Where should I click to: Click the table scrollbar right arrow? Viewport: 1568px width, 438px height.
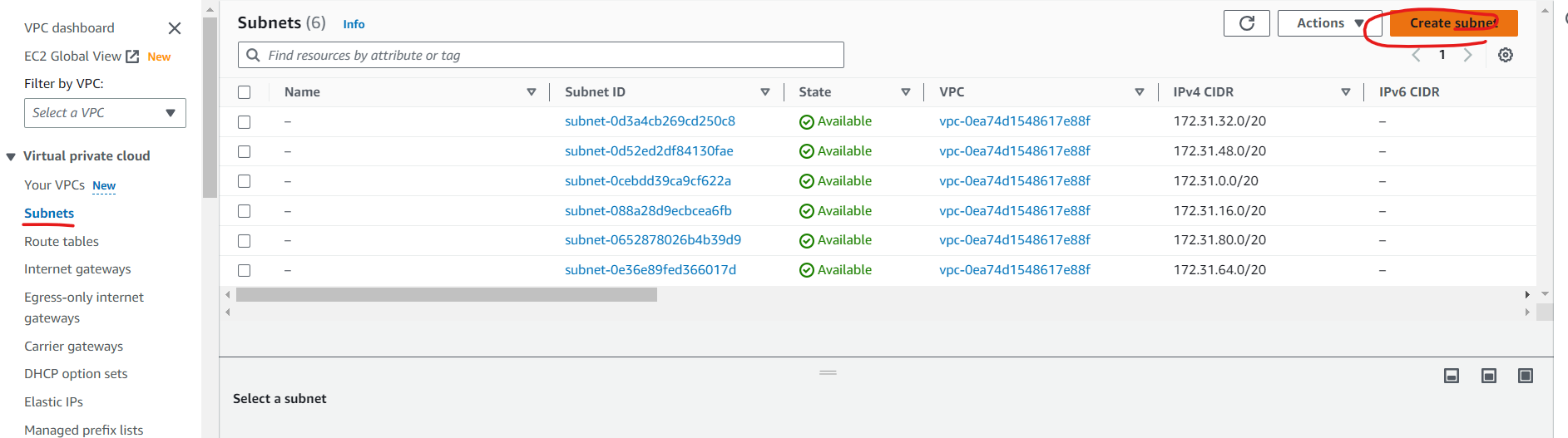(1527, 295)
